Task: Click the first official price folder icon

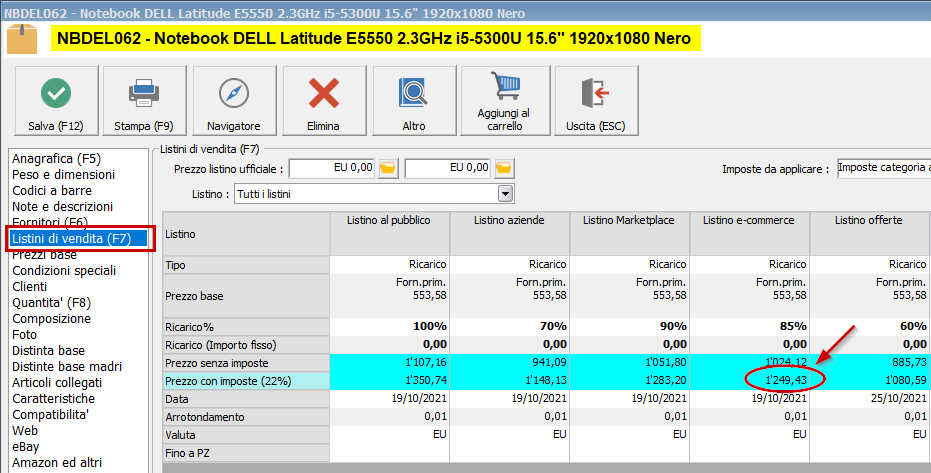Action: 388,169
